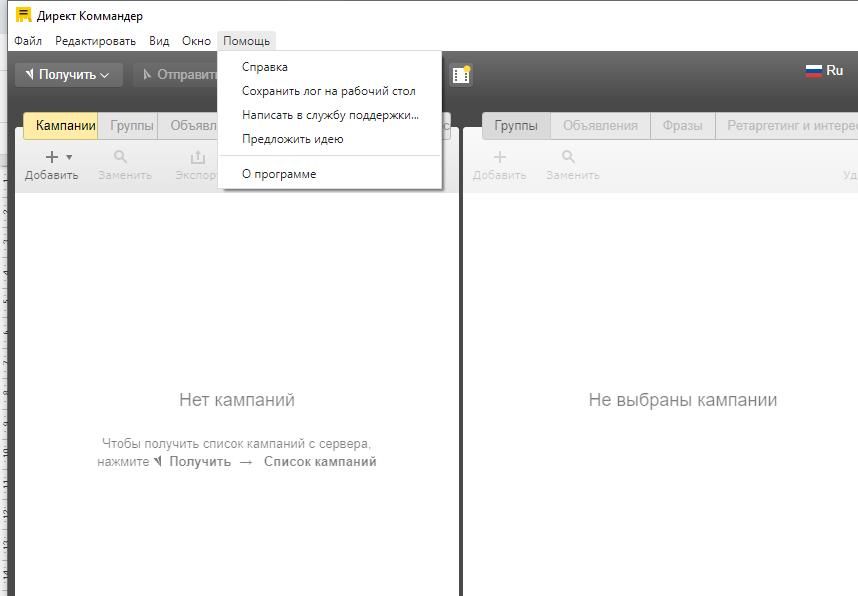Open the Редактировать menu
Screen dimensions: 858x596
coord(95,41)
